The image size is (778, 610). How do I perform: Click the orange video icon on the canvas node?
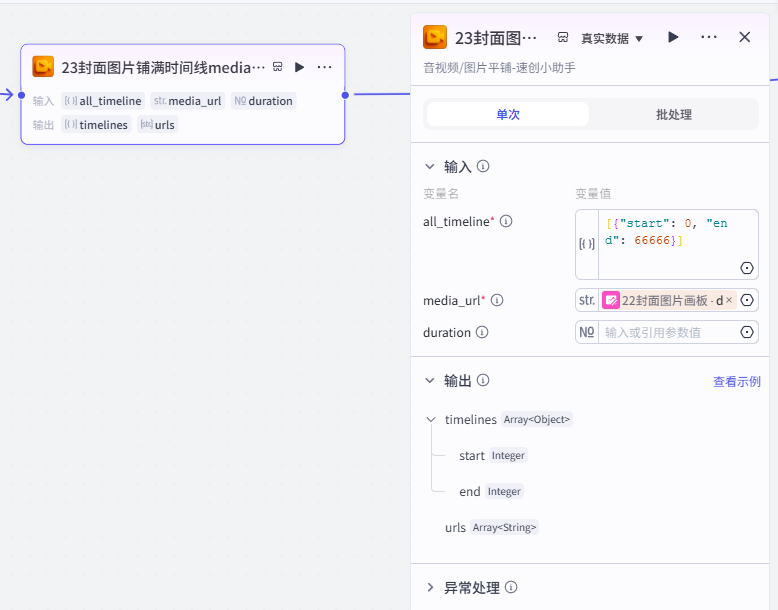pos(43,67)
